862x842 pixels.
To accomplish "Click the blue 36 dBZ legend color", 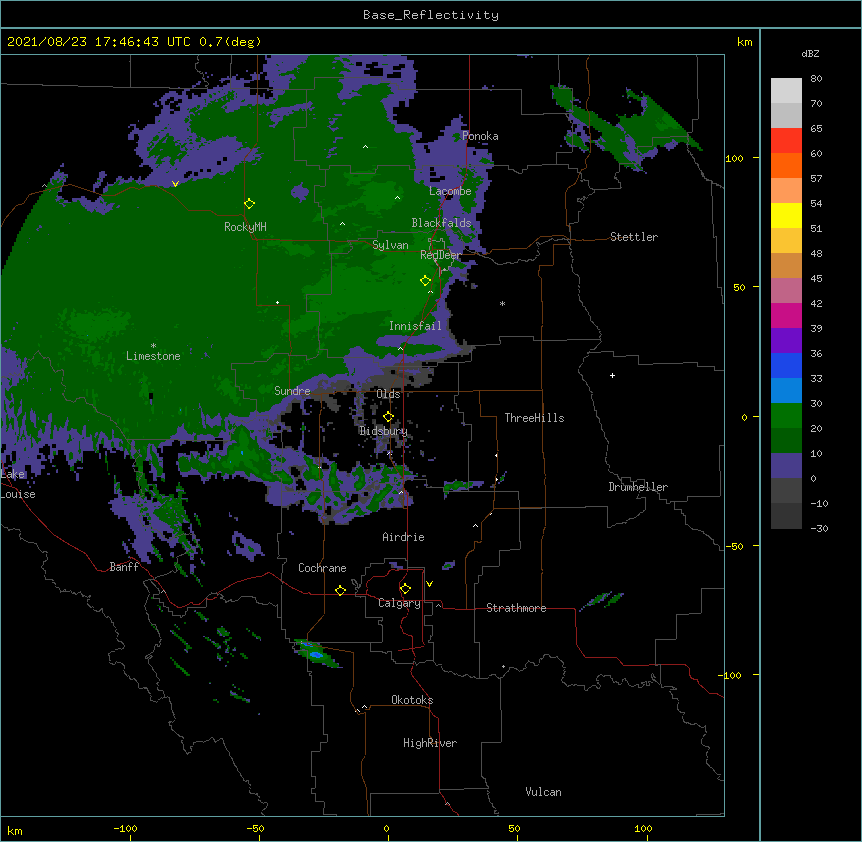I will [x=786, y=365].
